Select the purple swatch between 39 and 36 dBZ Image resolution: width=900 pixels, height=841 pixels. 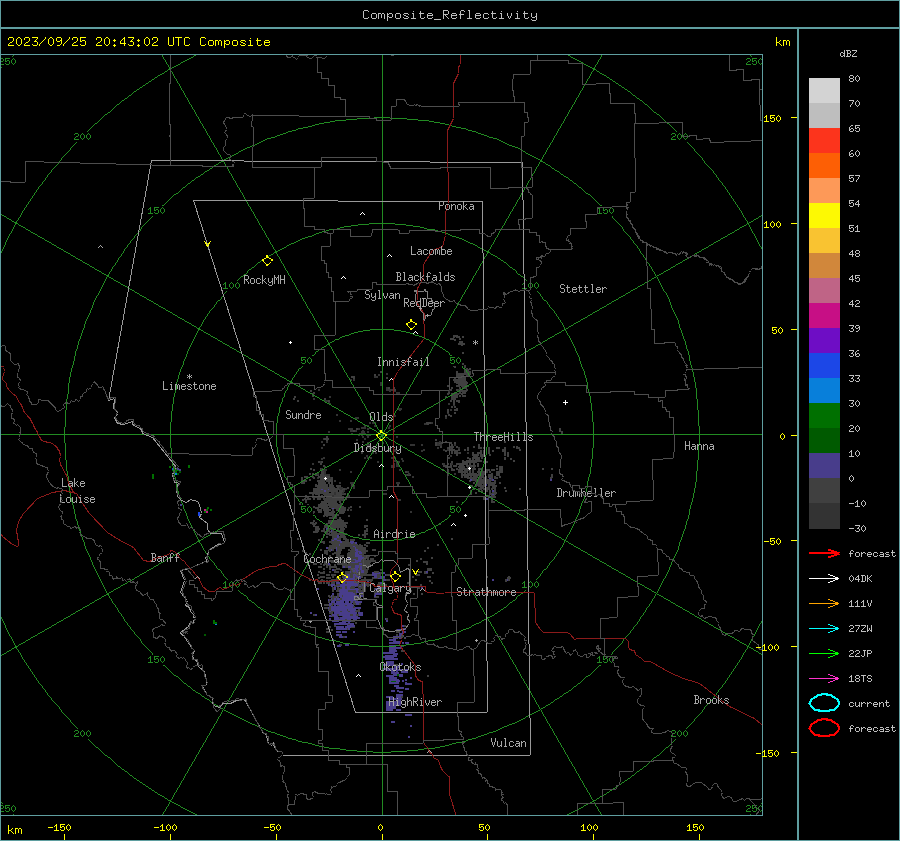(824, 340)
